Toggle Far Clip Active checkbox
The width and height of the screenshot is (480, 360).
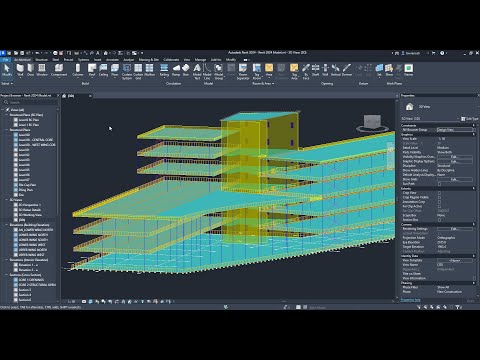point(439,206)
